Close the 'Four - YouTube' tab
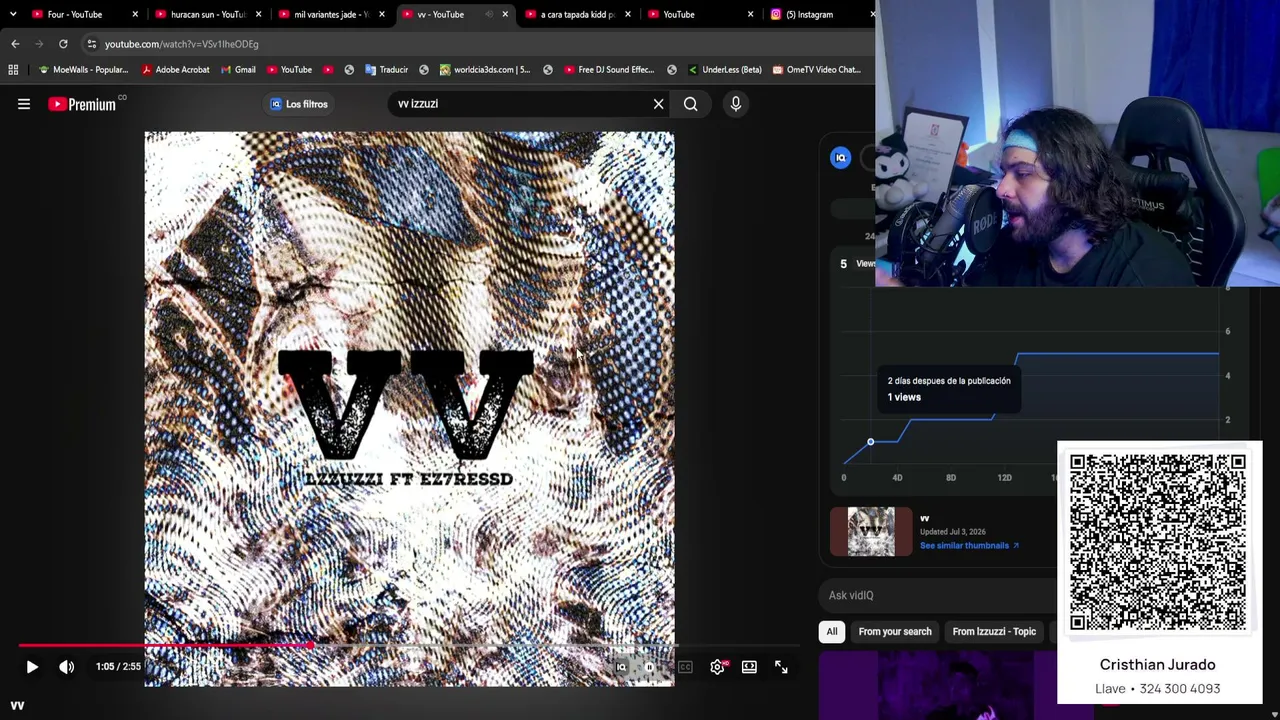Screen dimensions: 1280x720 (x=135, y=15)
